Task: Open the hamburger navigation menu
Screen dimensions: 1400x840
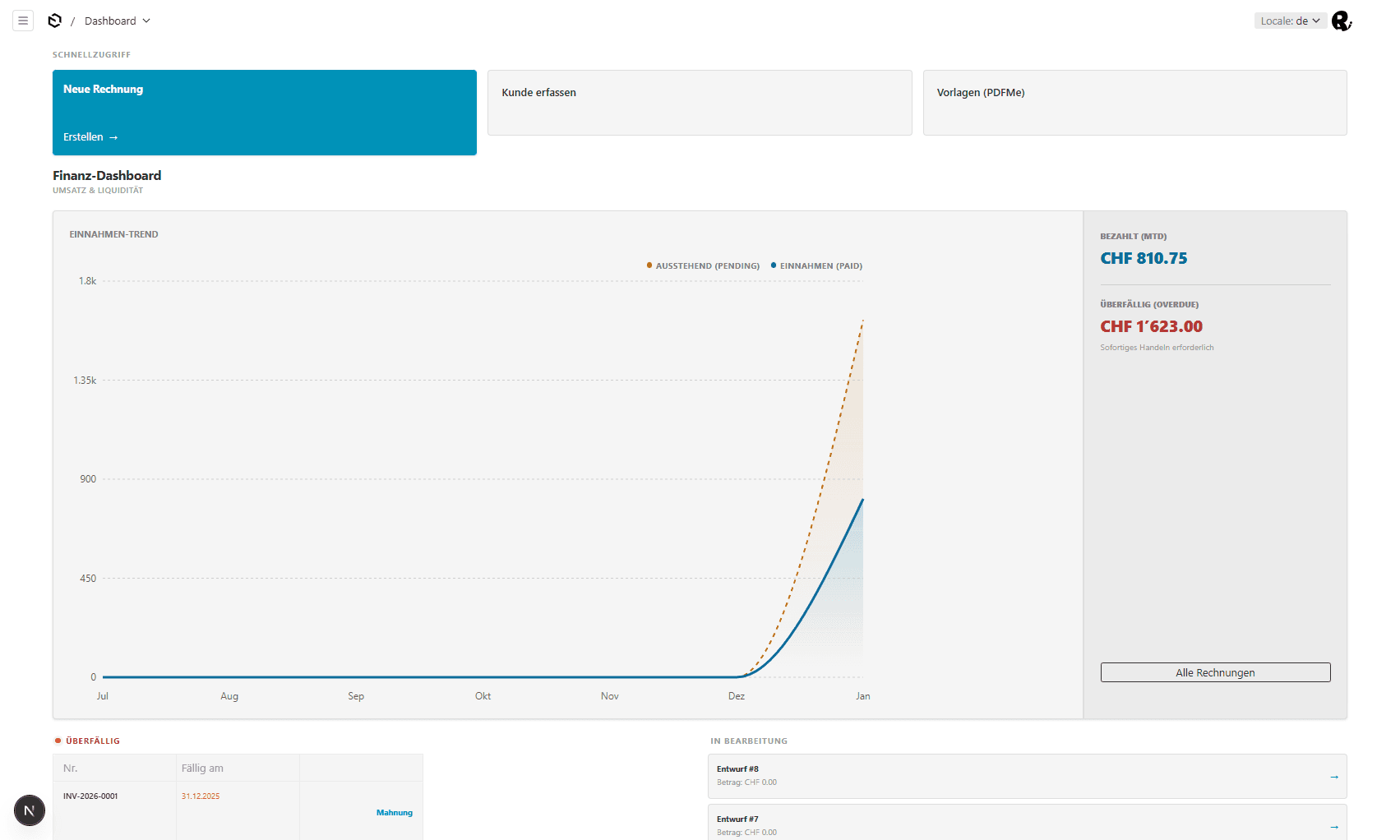Action: coord(22,21)
